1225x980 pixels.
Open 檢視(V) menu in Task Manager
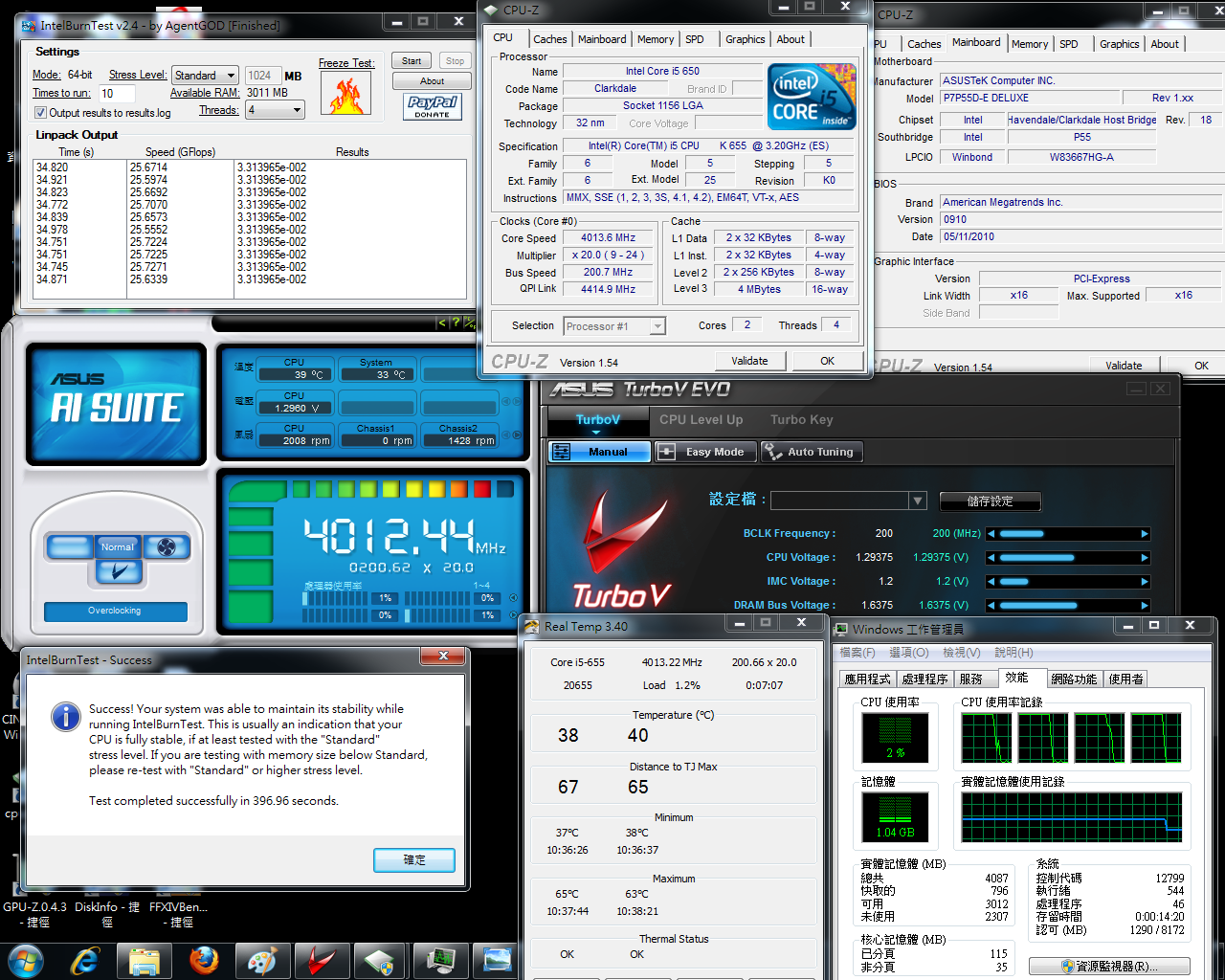[962, 653]
